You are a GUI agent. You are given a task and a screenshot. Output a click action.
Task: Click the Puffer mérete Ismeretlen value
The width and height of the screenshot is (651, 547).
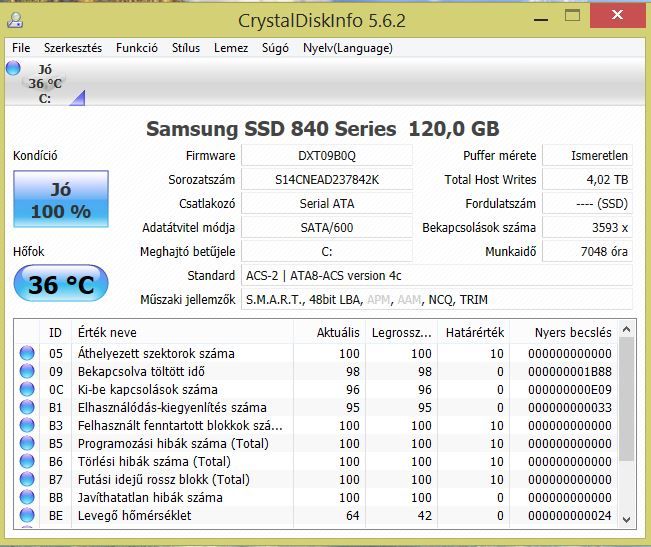pyautogui.click(x=587, y=156)
